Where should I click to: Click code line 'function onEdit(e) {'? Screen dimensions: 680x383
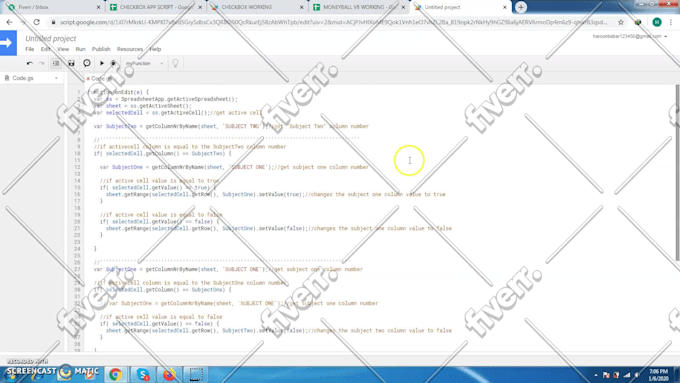118,92
